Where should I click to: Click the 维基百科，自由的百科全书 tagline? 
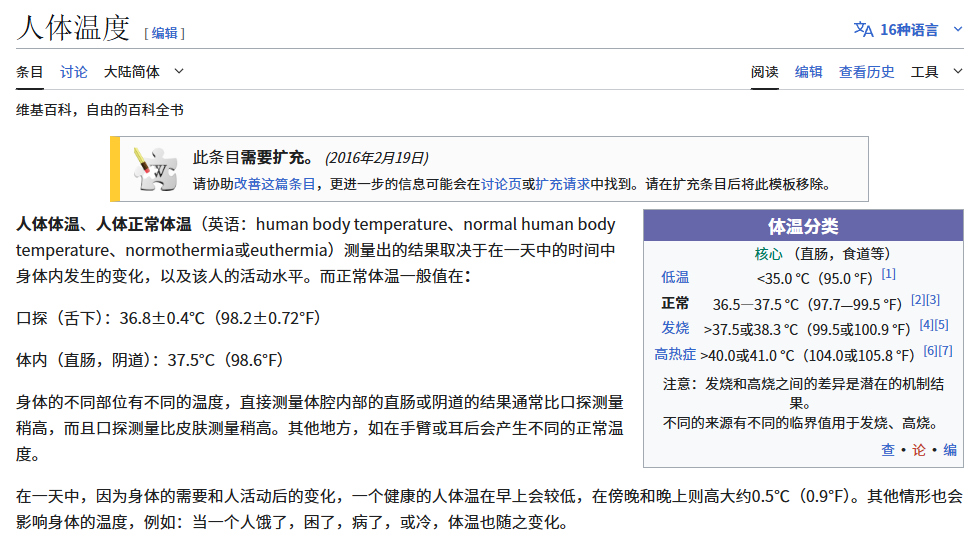(x=100, y=110)
